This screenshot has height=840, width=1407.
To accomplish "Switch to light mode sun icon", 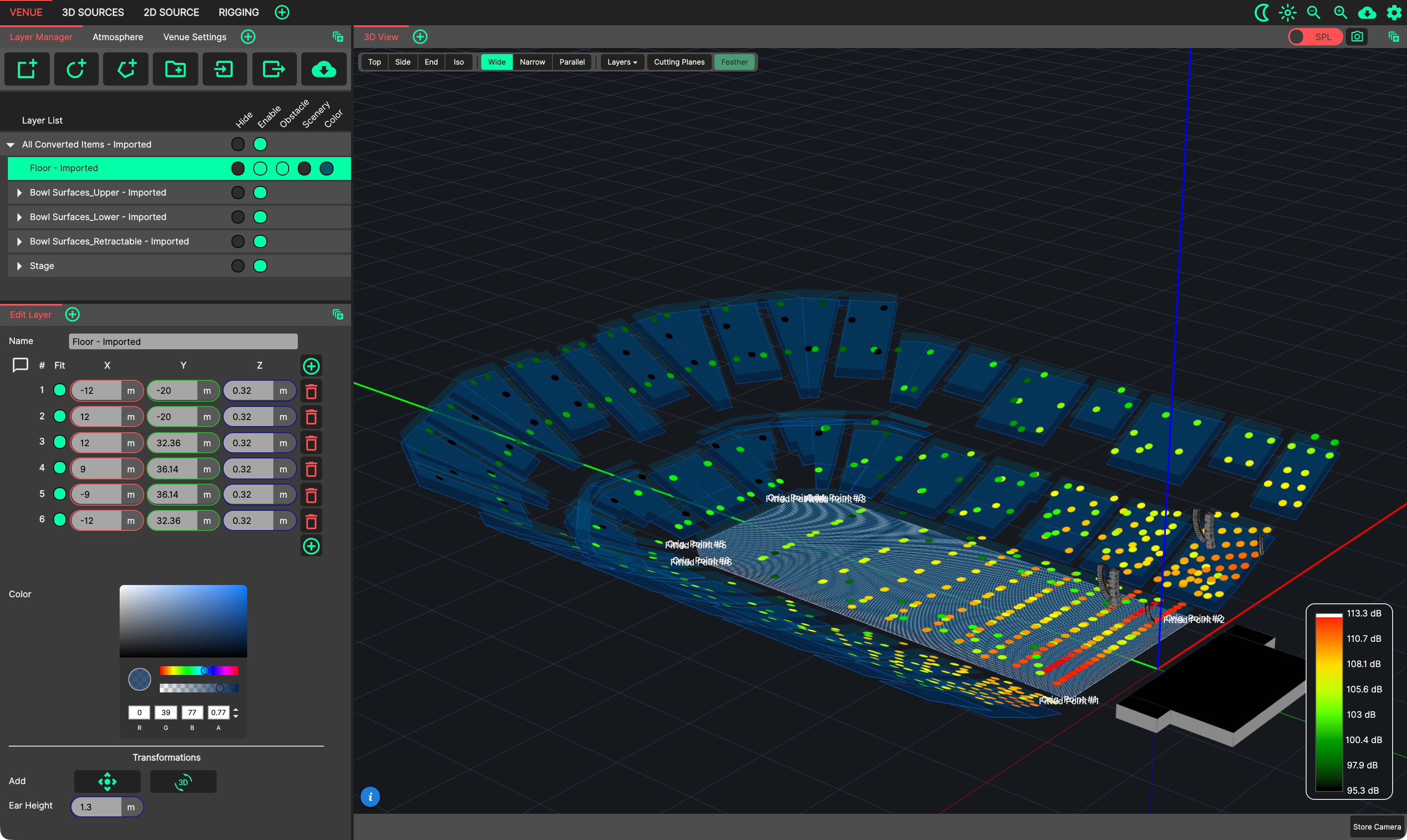I will [1287, 13].
